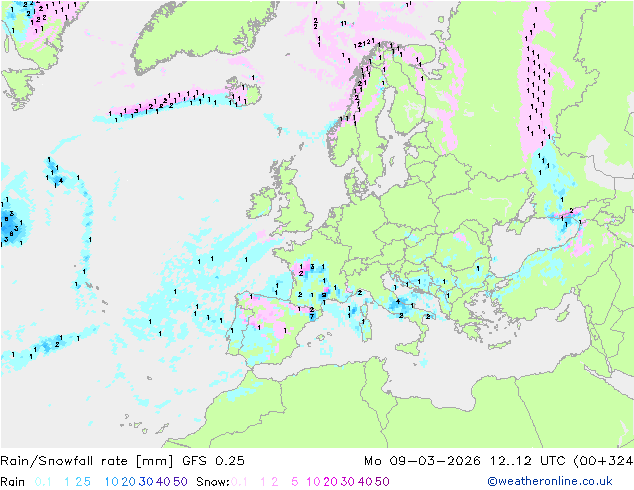Pick the Snow legend value 40
This screenshot has height=490, width=634.
coord(365,482)
